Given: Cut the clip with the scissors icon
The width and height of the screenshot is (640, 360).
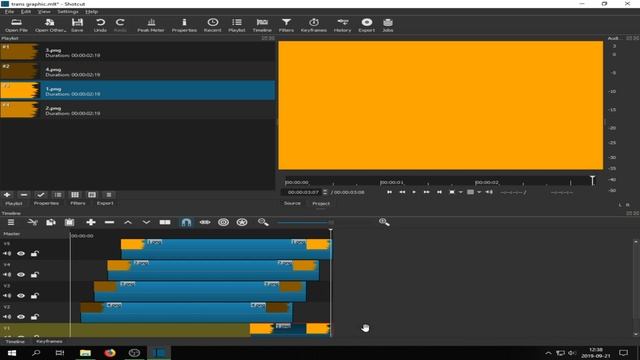Looking at the screenshot, I should 32,222.
